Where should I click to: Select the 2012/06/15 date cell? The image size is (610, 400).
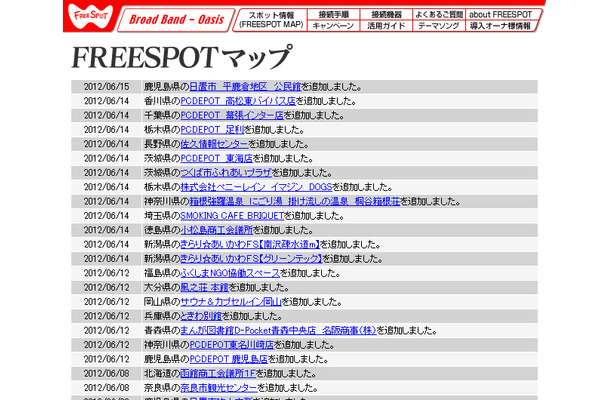click(106, 87)
